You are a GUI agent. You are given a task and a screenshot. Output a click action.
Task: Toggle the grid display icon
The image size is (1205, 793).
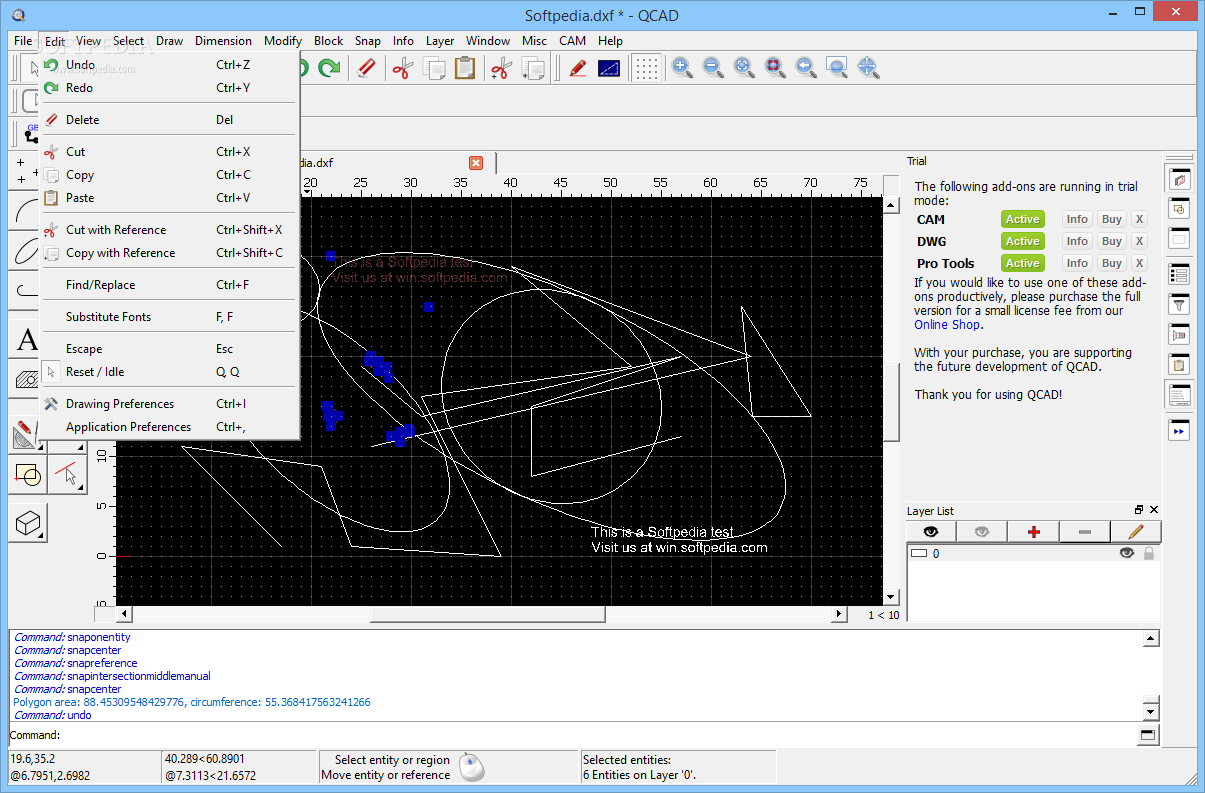tap(646, 68)
